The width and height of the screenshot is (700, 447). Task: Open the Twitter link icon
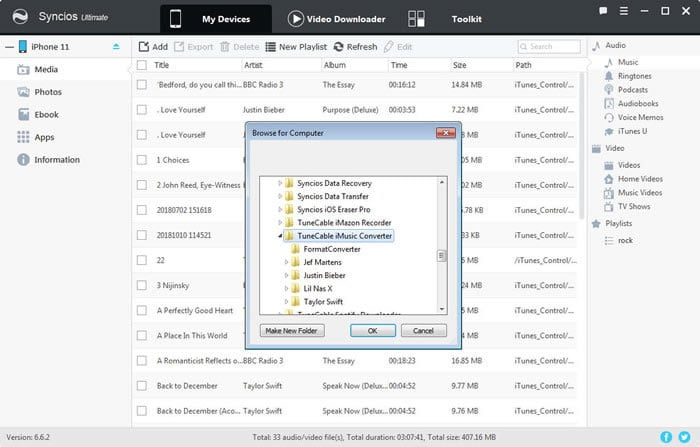coord(684,437)
